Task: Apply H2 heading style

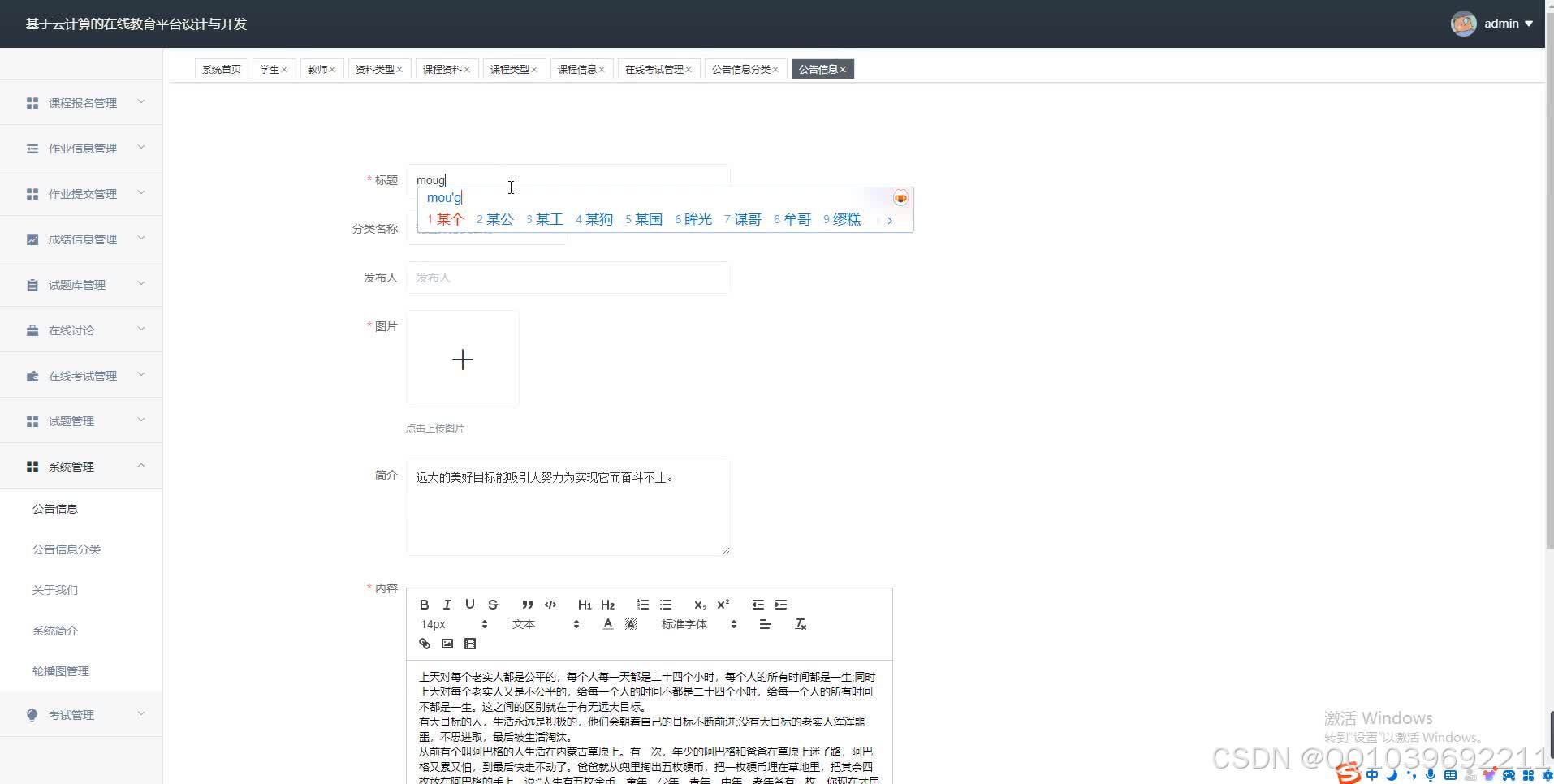Action: (x=607, y=605)
